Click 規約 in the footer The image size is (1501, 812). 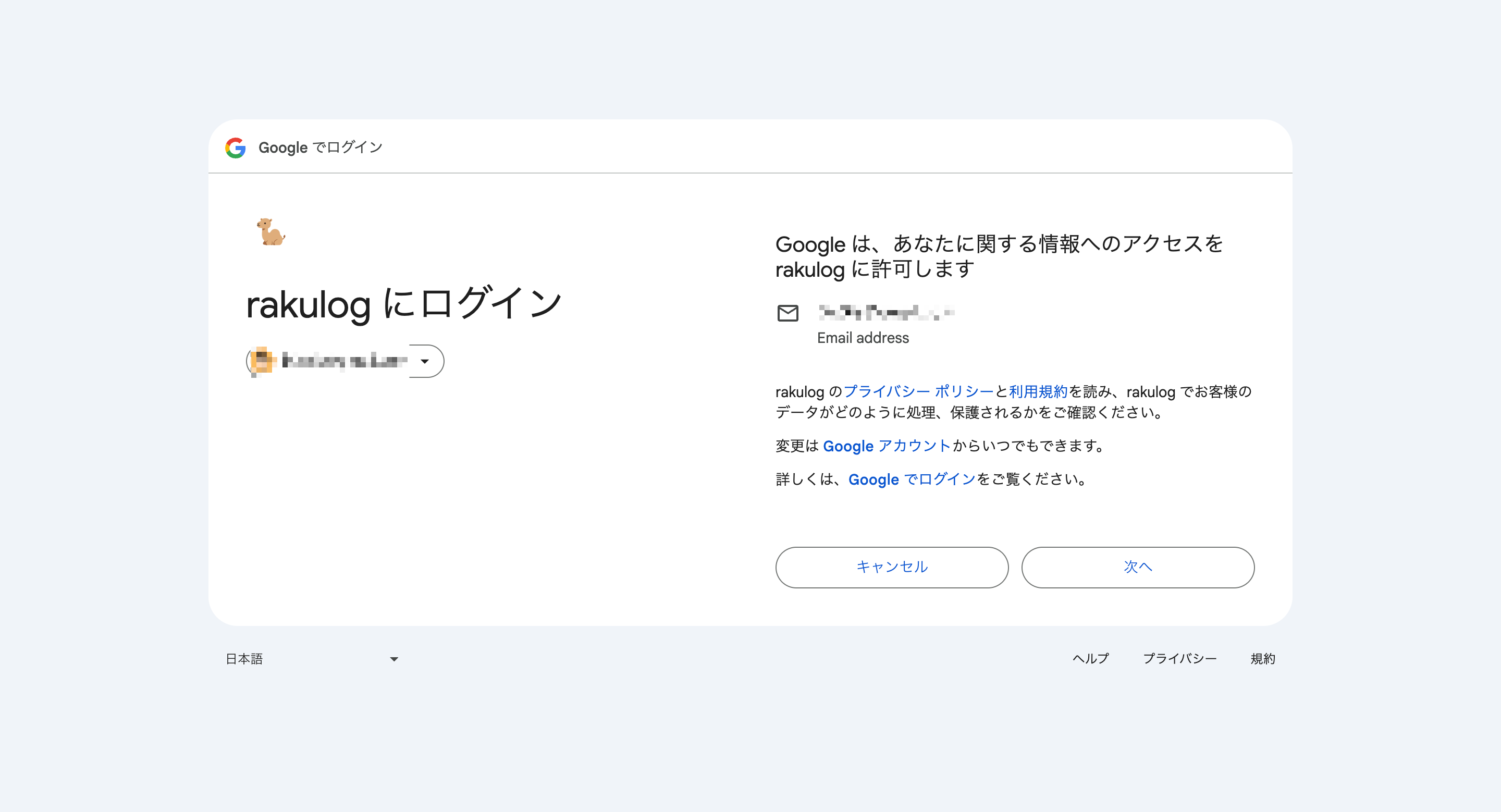[x=1263, y=659]
